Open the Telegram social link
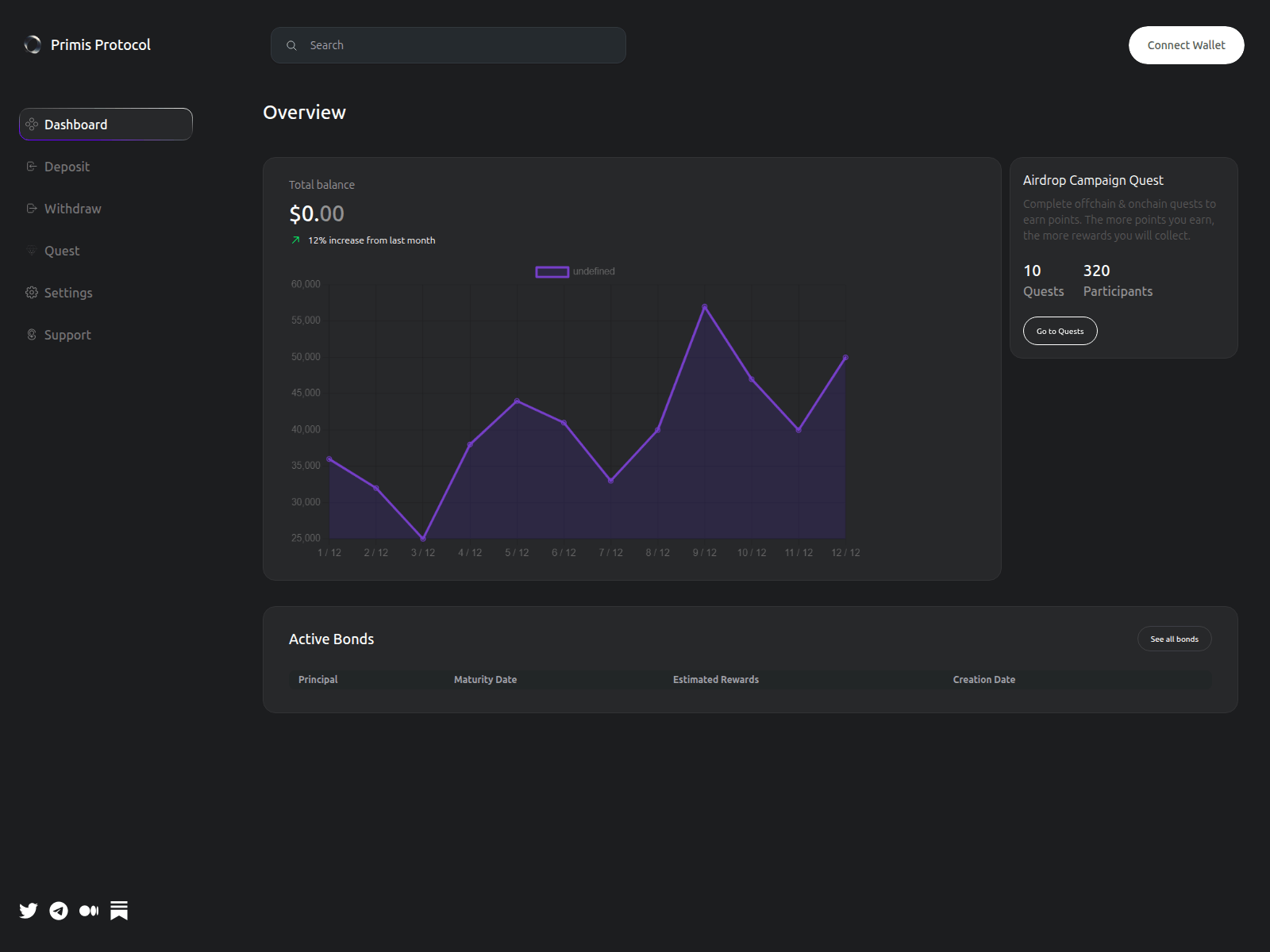This screenshot has width=1270, height=952. 59,911
